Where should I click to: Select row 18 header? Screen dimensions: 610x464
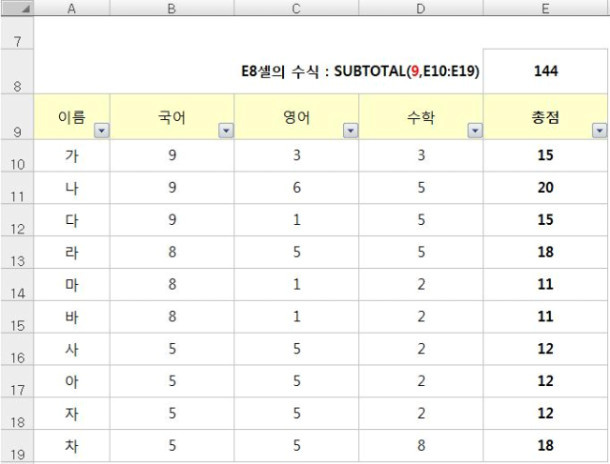17,414
